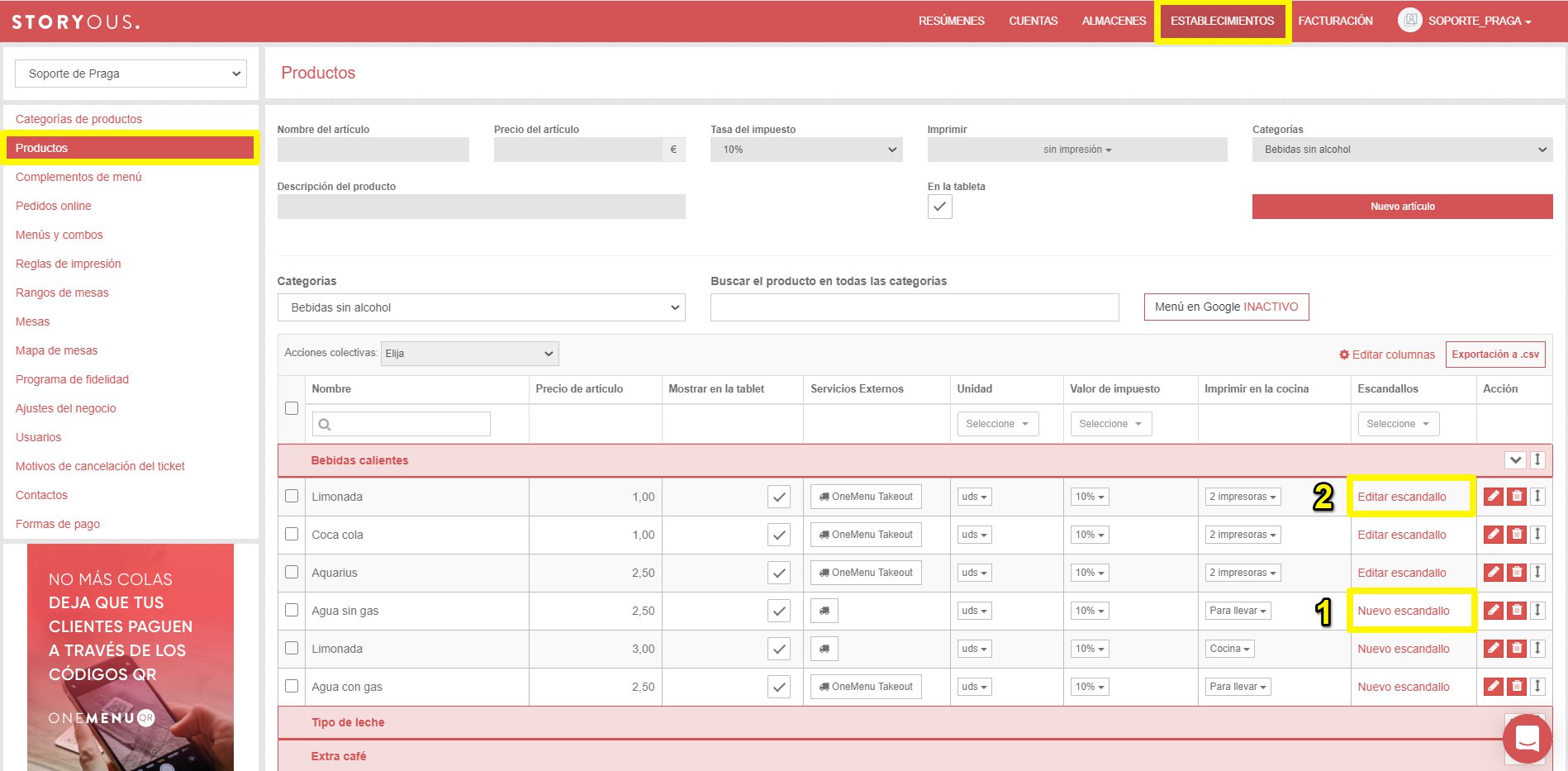Open the CUENTAS menu

click(x=1033, y=21)
